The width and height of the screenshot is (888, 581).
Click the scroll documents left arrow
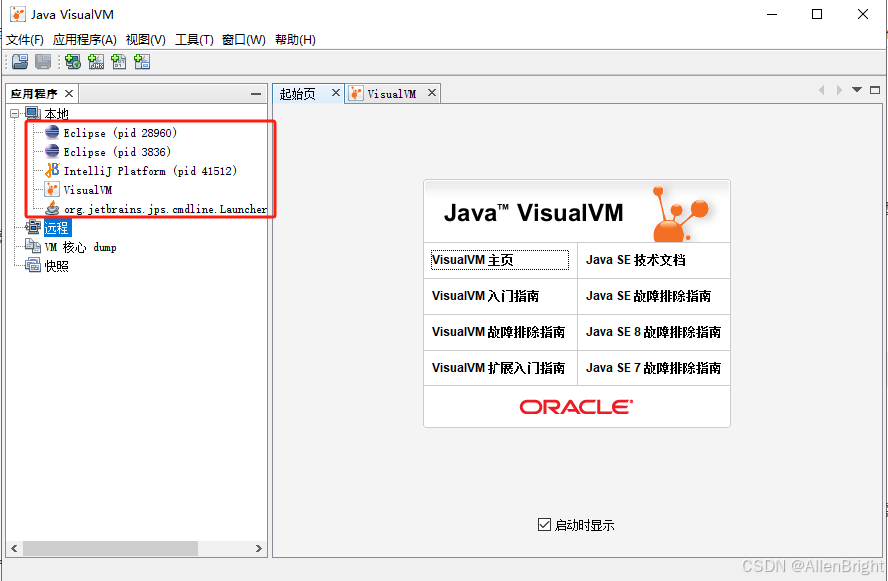[x=821, y=90]
